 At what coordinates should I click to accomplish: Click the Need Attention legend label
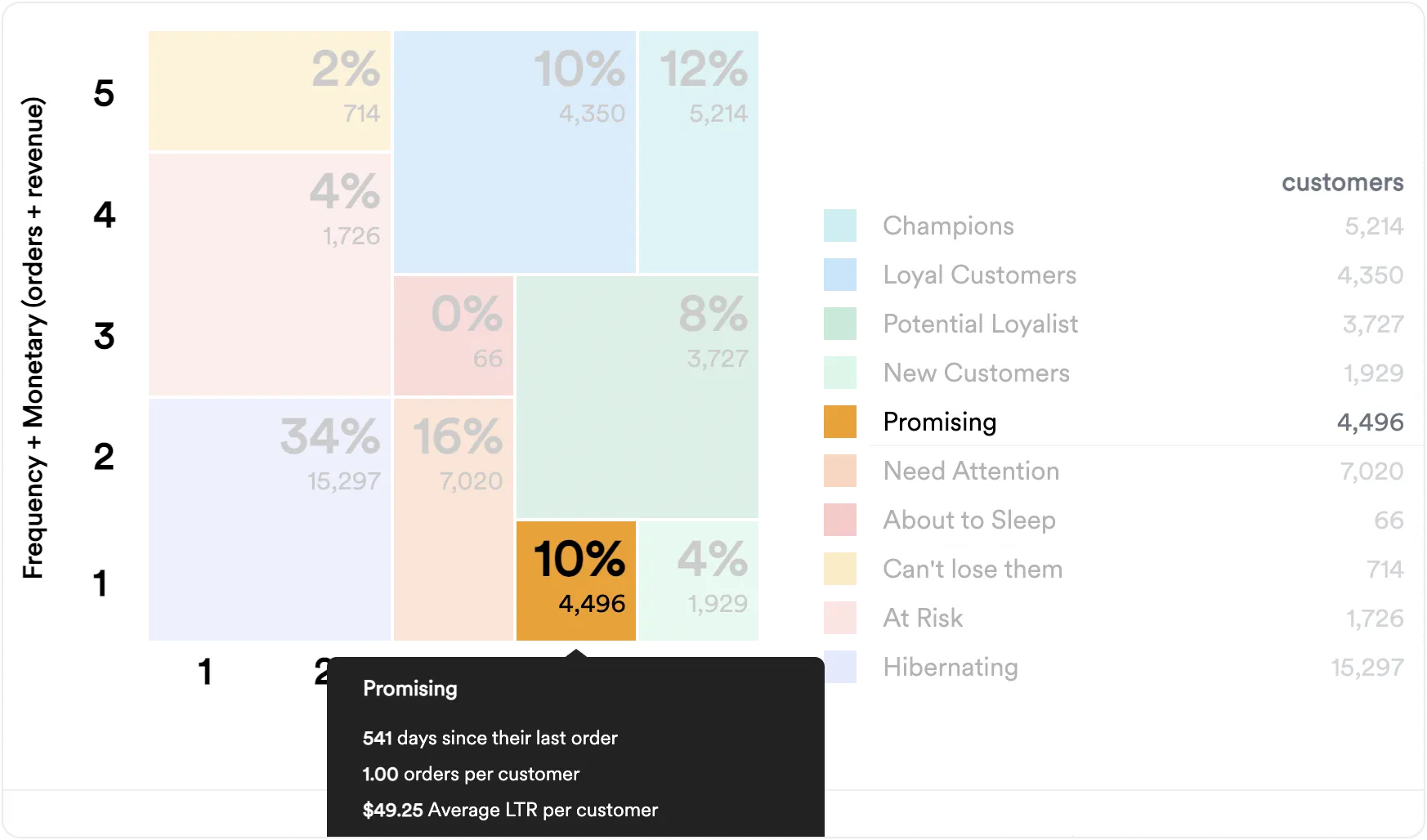point(971,471)
